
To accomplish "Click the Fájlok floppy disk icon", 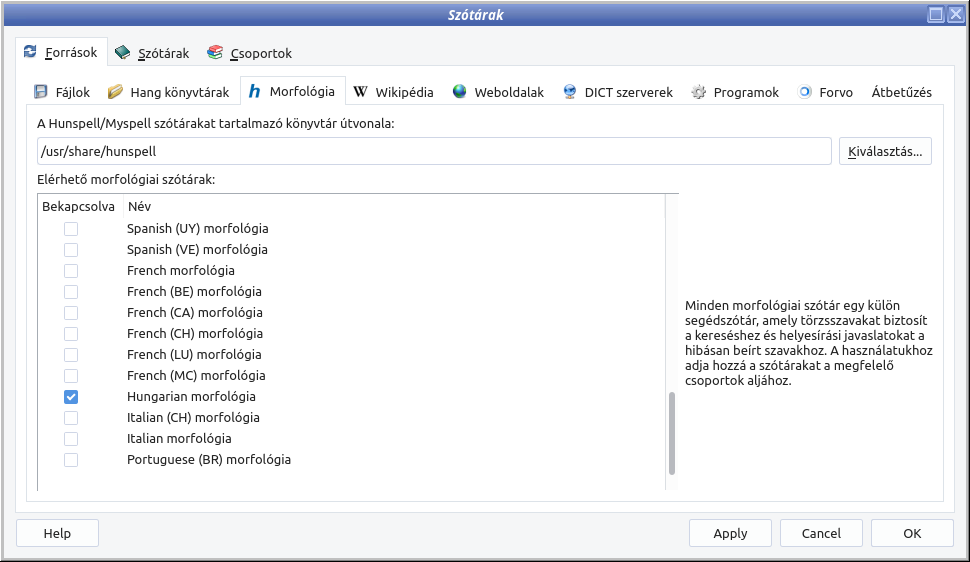I will [x=41, y=92].
